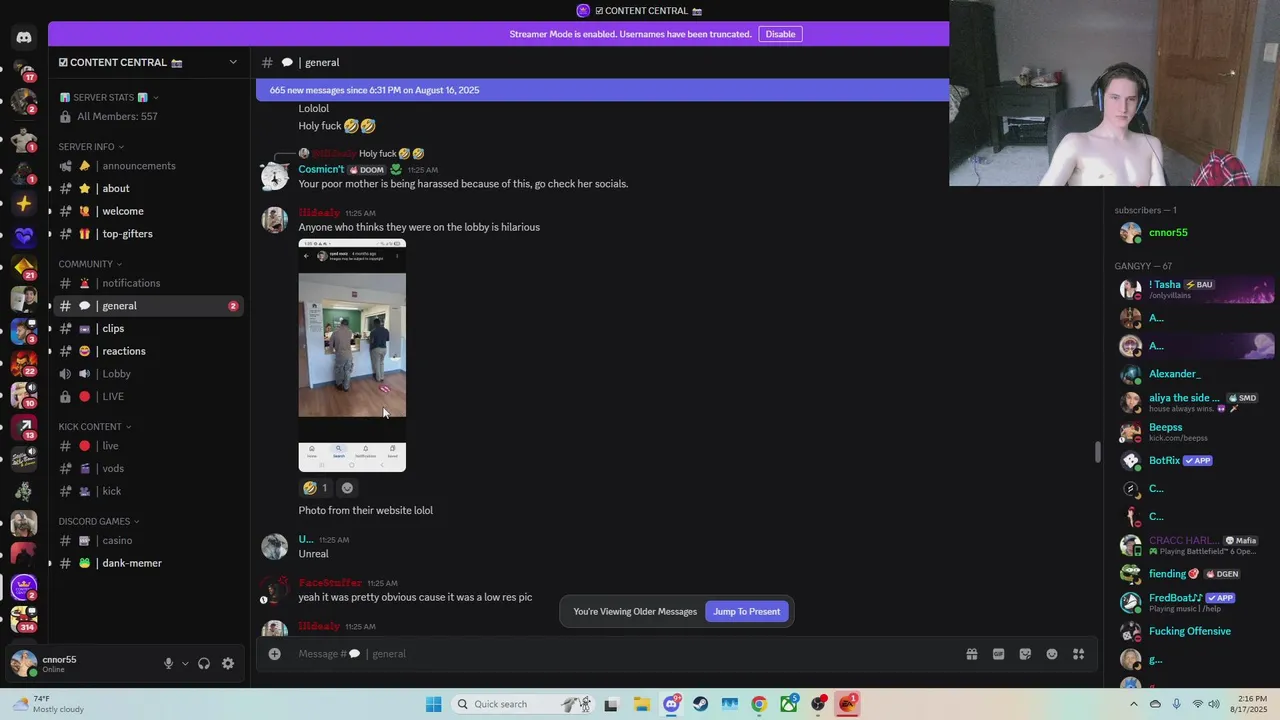
Task: Collapse DISCORD GAMES category
Action: pos(99,521)
